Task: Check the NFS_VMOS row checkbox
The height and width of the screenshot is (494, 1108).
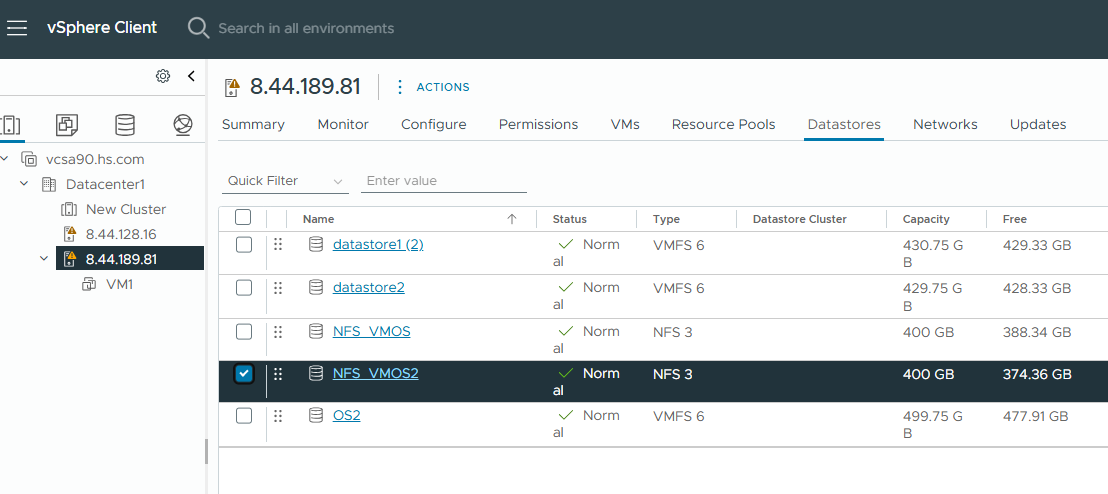Action: (243, 331)
